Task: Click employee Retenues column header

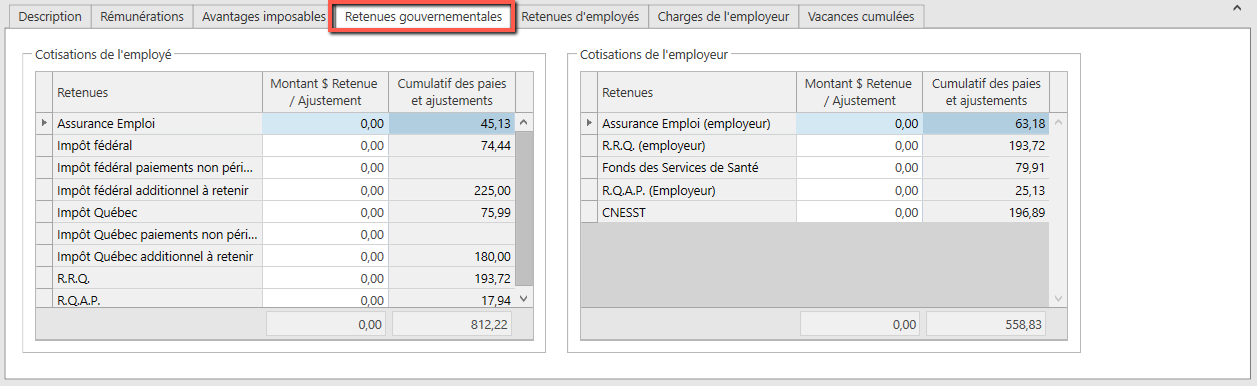Action: pyautogui.click(x=157, y=92)
